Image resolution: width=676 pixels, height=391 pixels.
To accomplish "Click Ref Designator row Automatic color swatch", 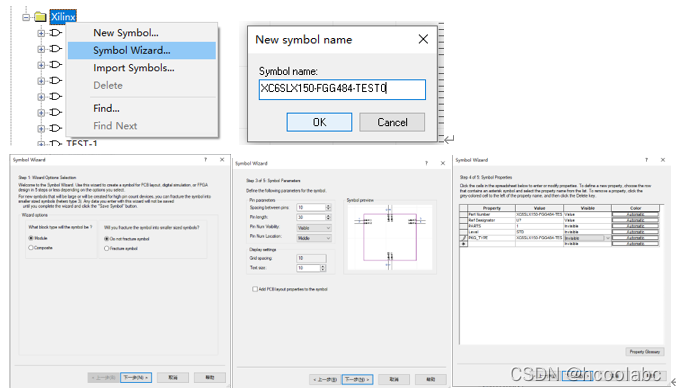I will tap(635, 220).
